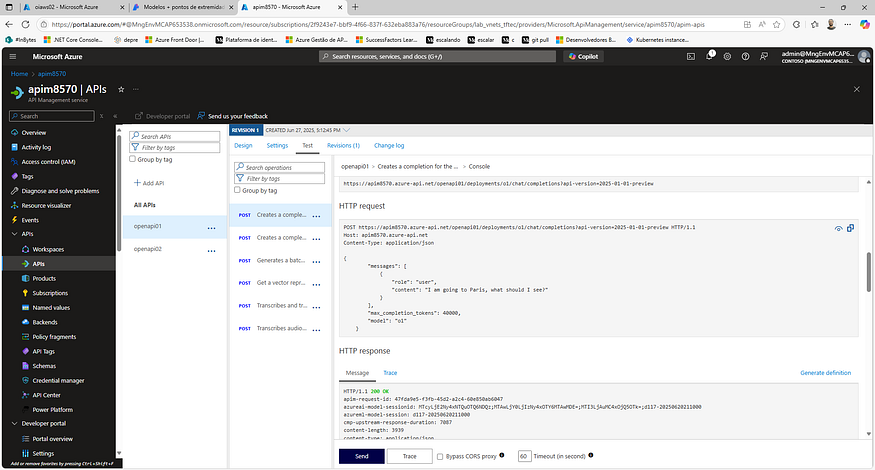Click the top bar feedback icon

(764, 56)
